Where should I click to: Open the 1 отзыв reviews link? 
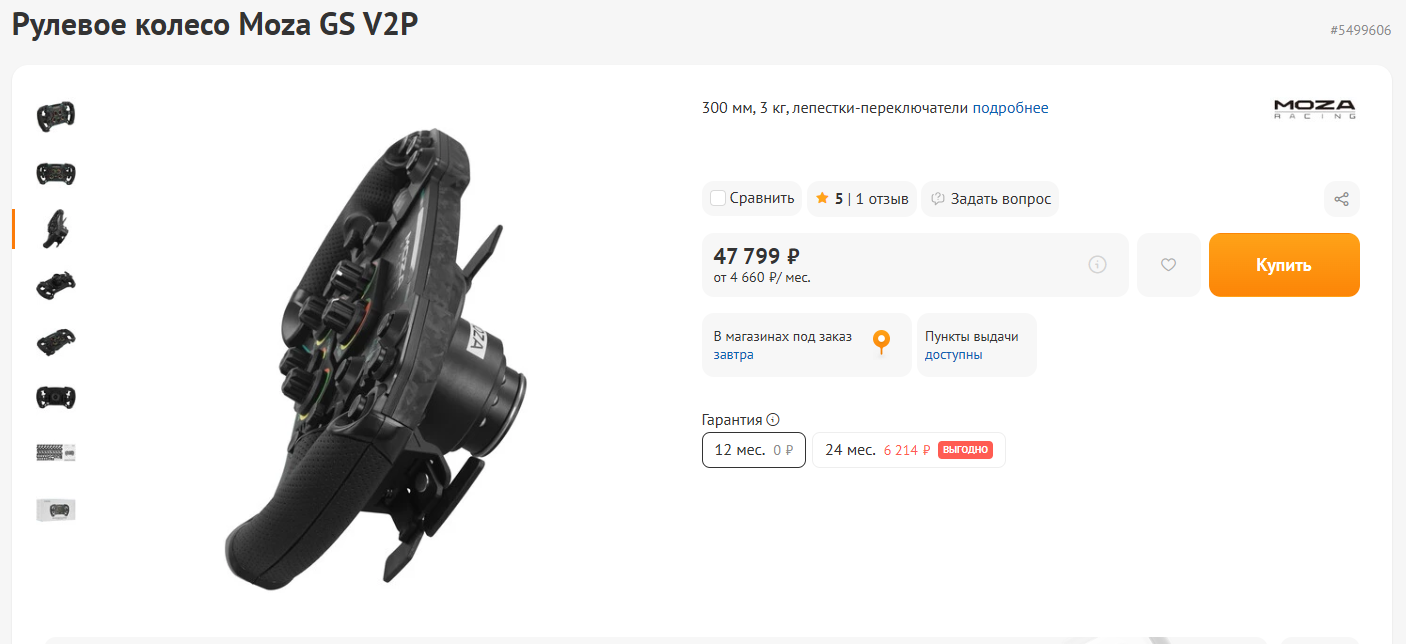click(x=882, y=199)
